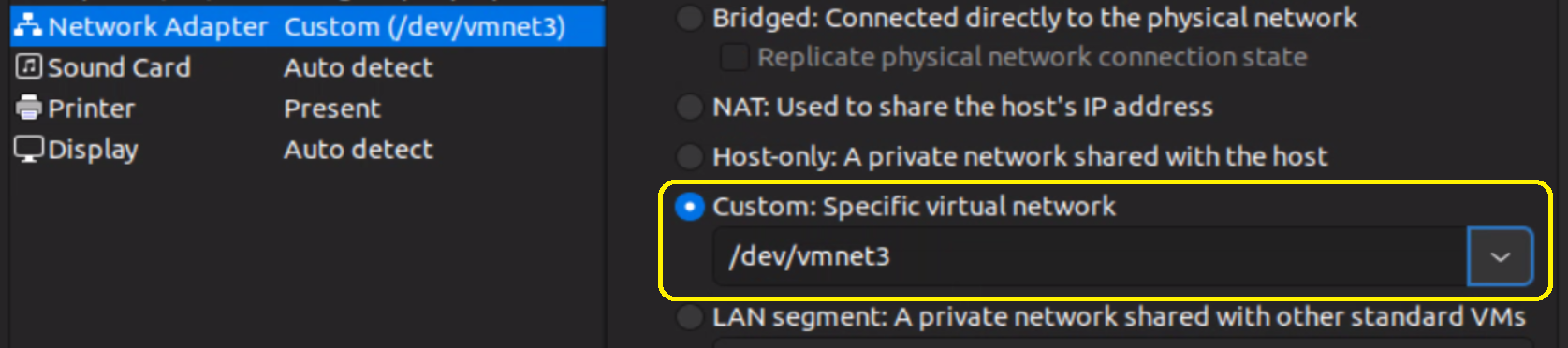Pick the Custom: Specific virtual network radio
Screen dimensions: 1568x348
(x=690, y=206)
